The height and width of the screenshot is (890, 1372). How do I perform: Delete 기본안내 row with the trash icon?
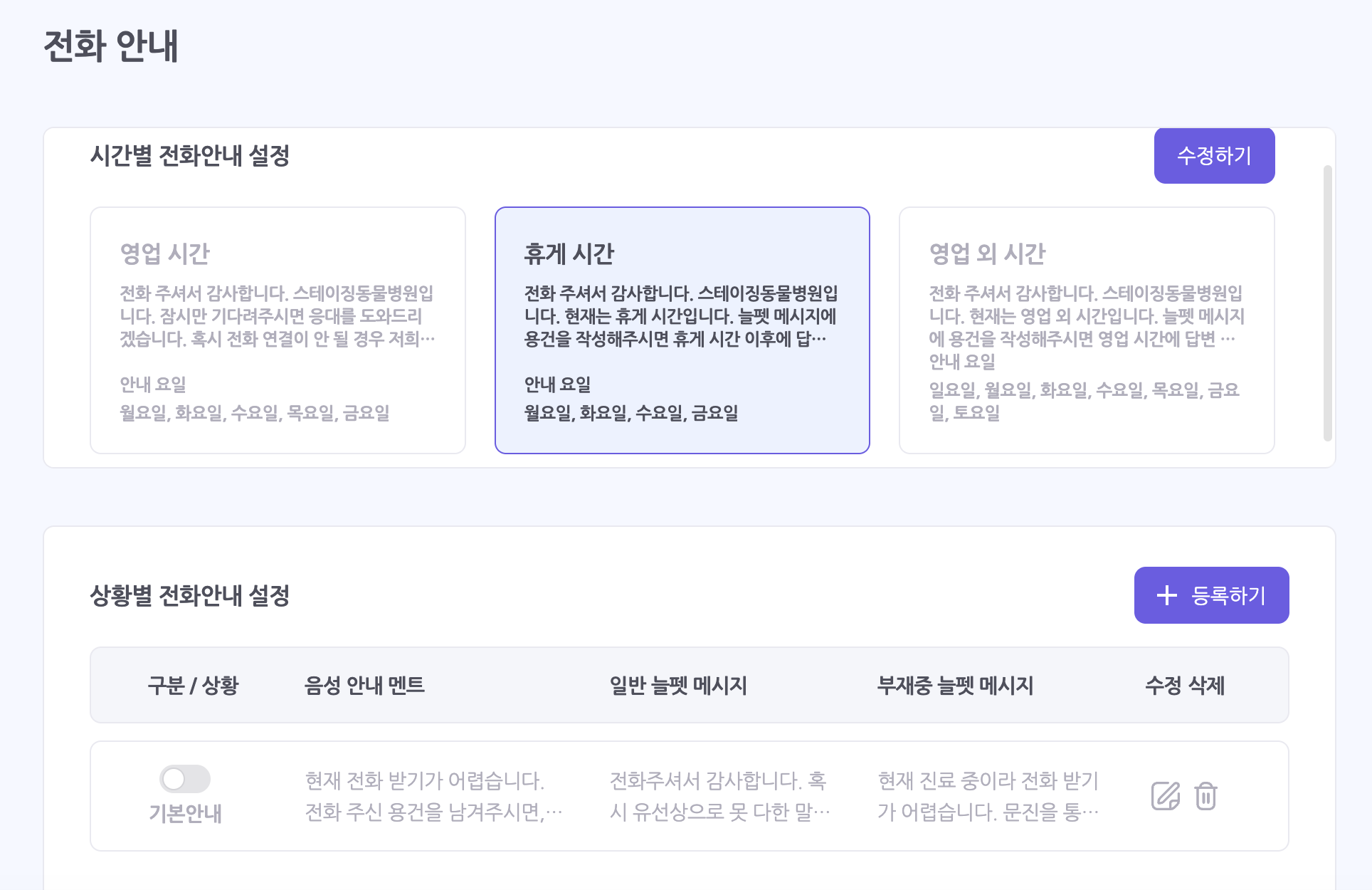[1205, 796]
